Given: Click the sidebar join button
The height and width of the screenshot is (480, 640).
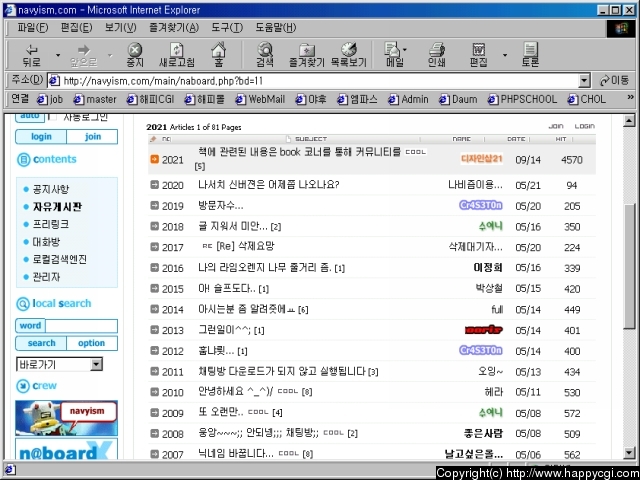Looking at the screenshot, I should pos(92,137).
